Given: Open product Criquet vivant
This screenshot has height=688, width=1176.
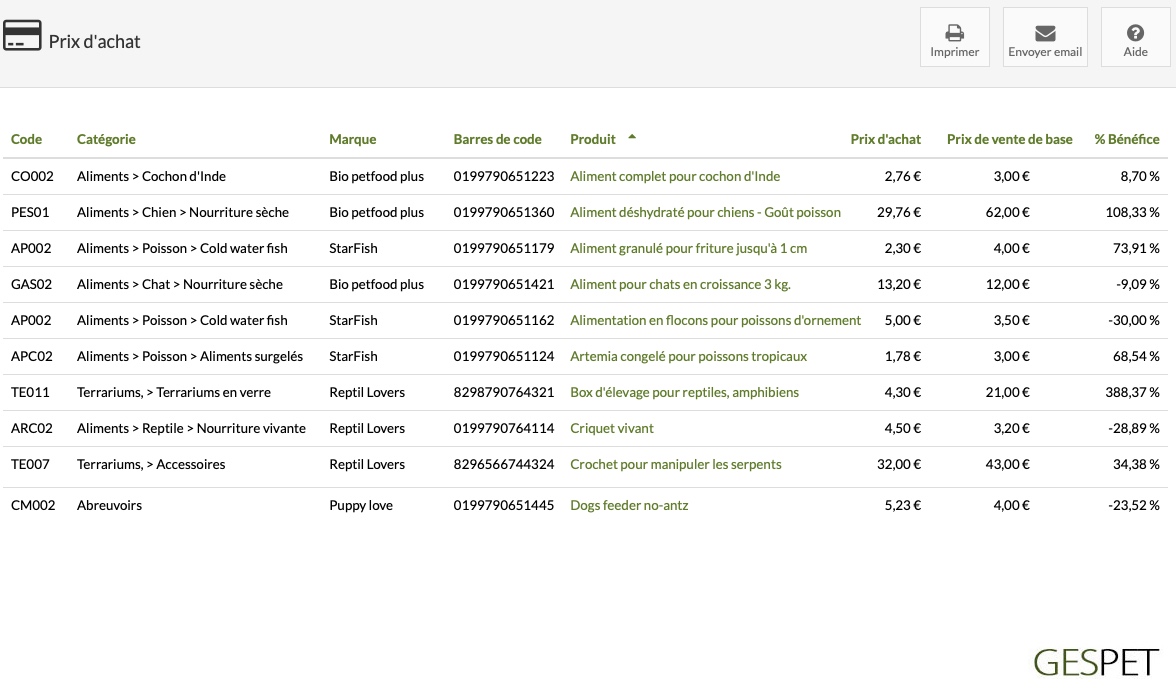Looking at the screenshot, I should pos(611,428).
